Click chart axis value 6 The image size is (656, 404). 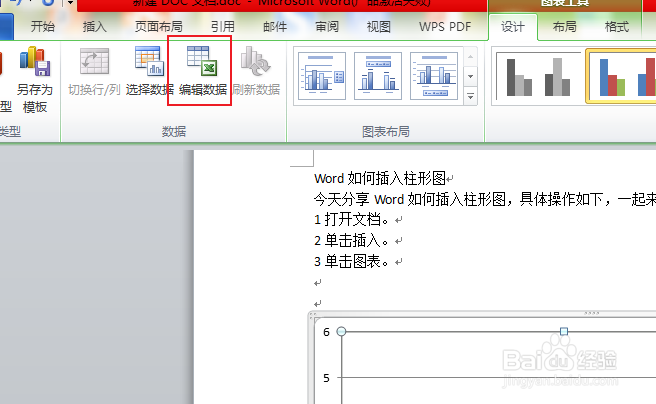[x=326, y=332]
